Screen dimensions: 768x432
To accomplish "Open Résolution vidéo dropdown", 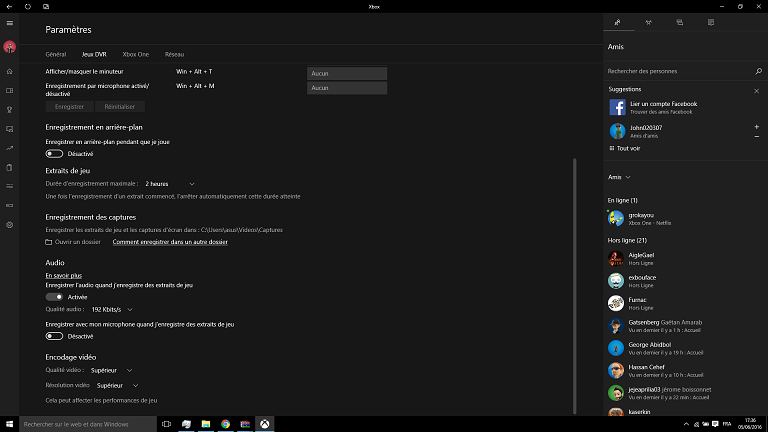I will coord(118,385).
